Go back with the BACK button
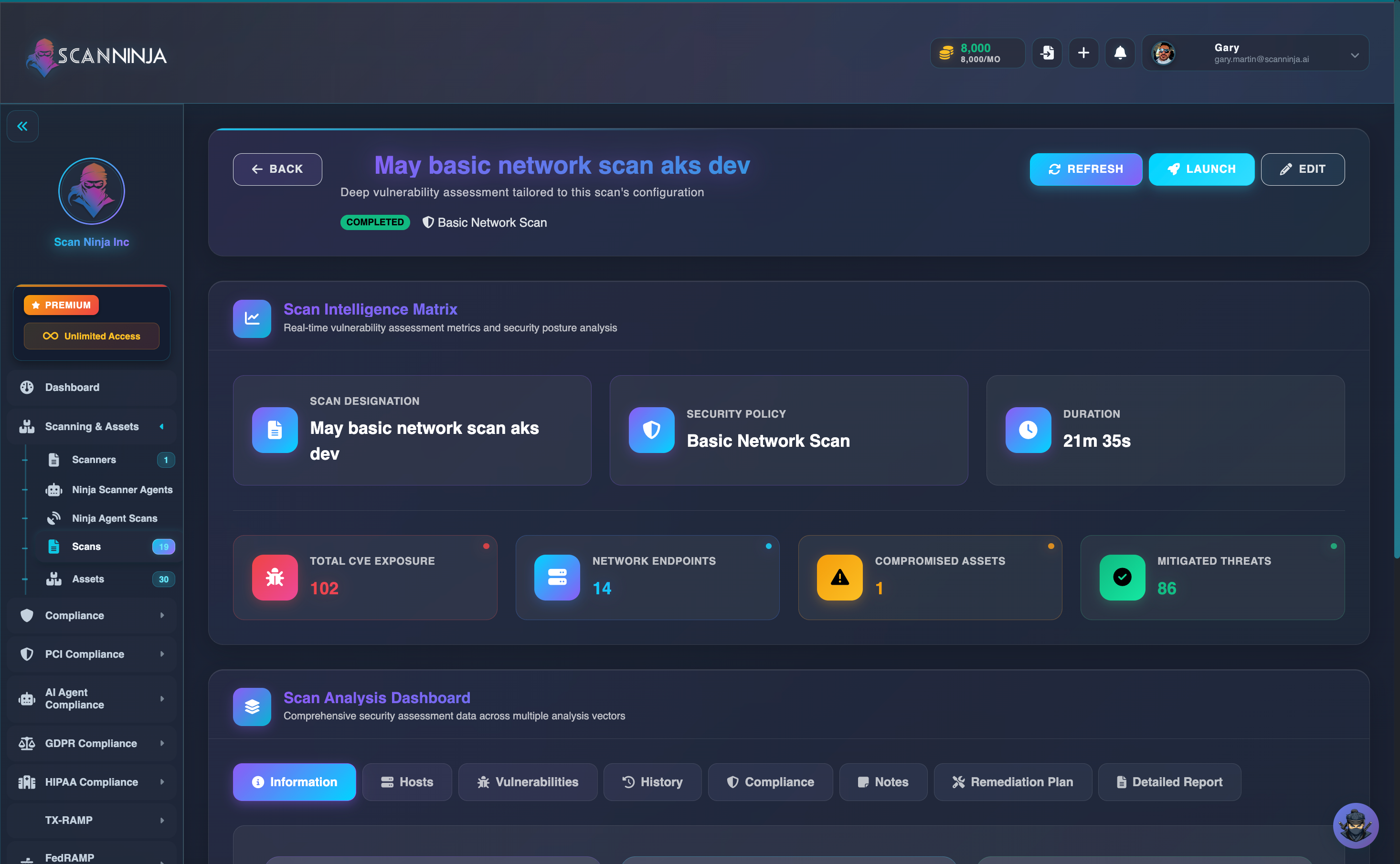 pos(277,169)
